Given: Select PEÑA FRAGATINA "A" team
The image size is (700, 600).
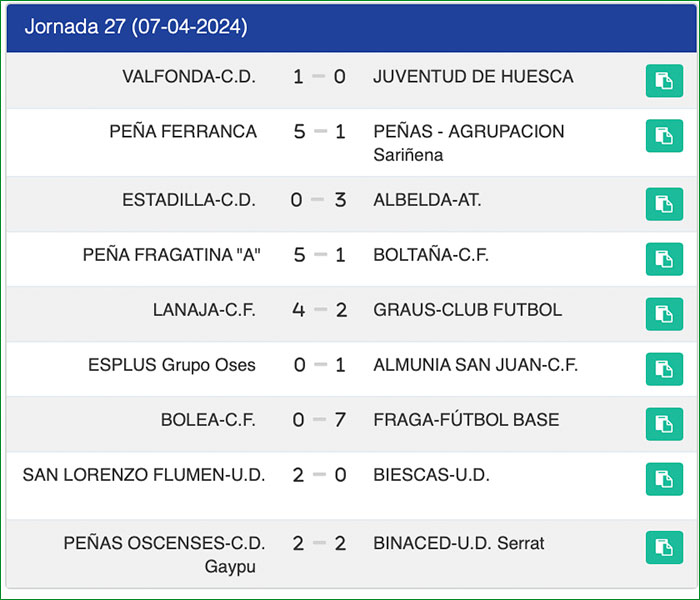Looking at the screenshot, I should (171, 255).
